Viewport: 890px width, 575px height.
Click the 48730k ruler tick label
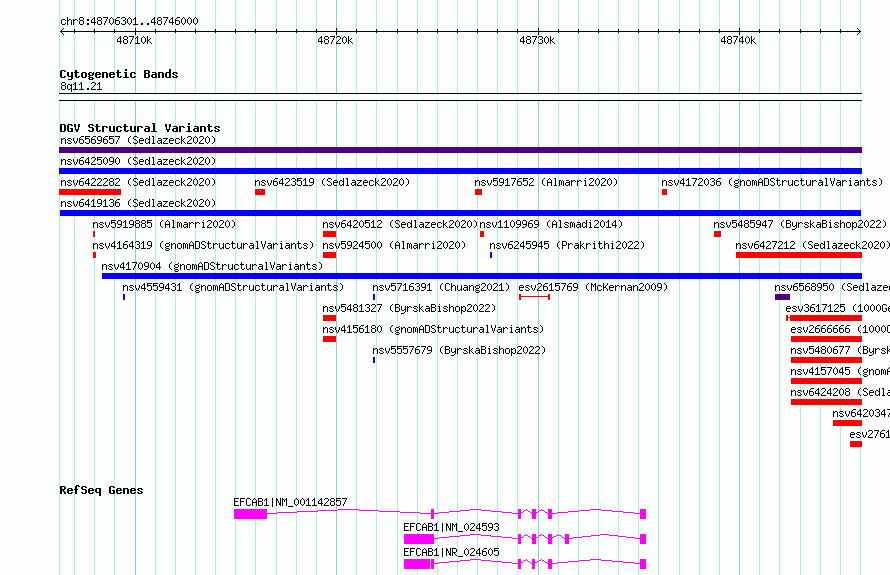coord(537,40)
